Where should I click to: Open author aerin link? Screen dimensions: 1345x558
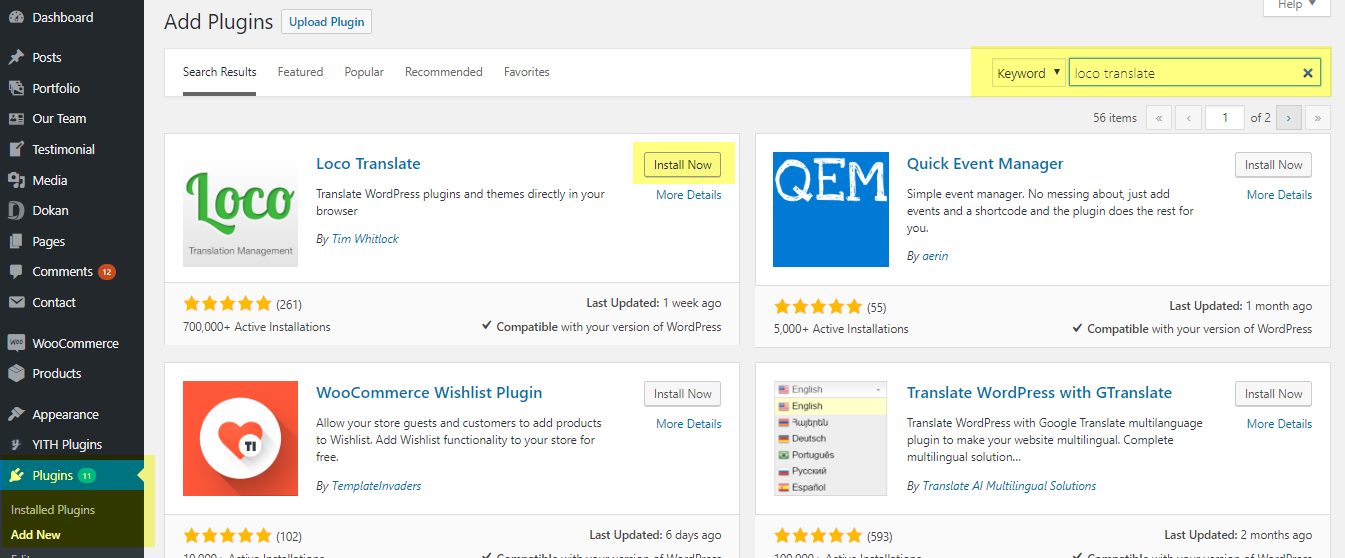click(935, 256)
